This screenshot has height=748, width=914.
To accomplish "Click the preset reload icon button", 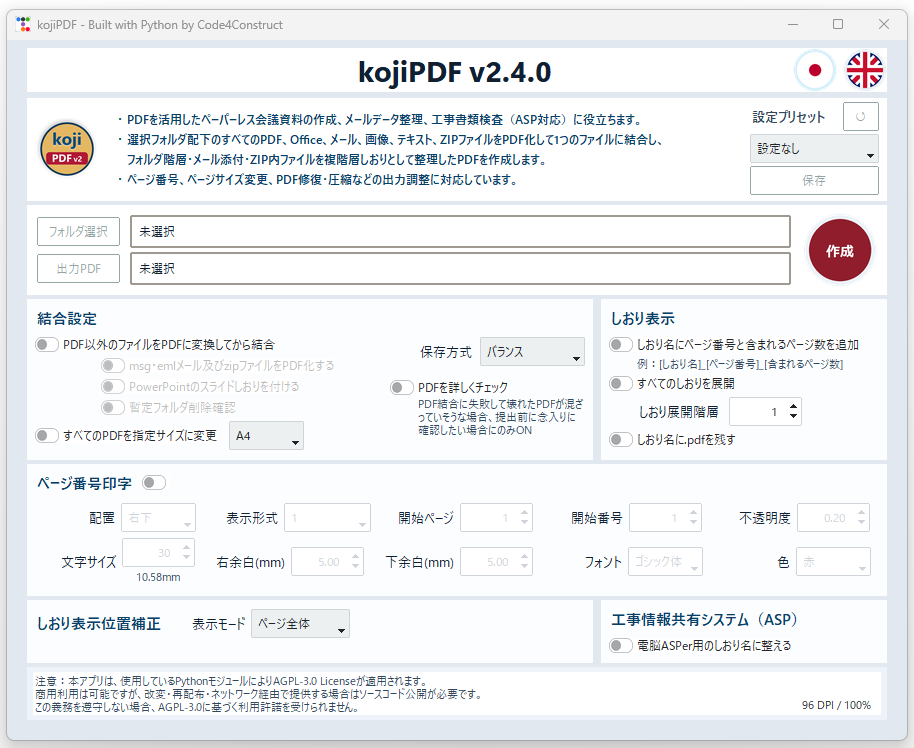I will 860,117.
